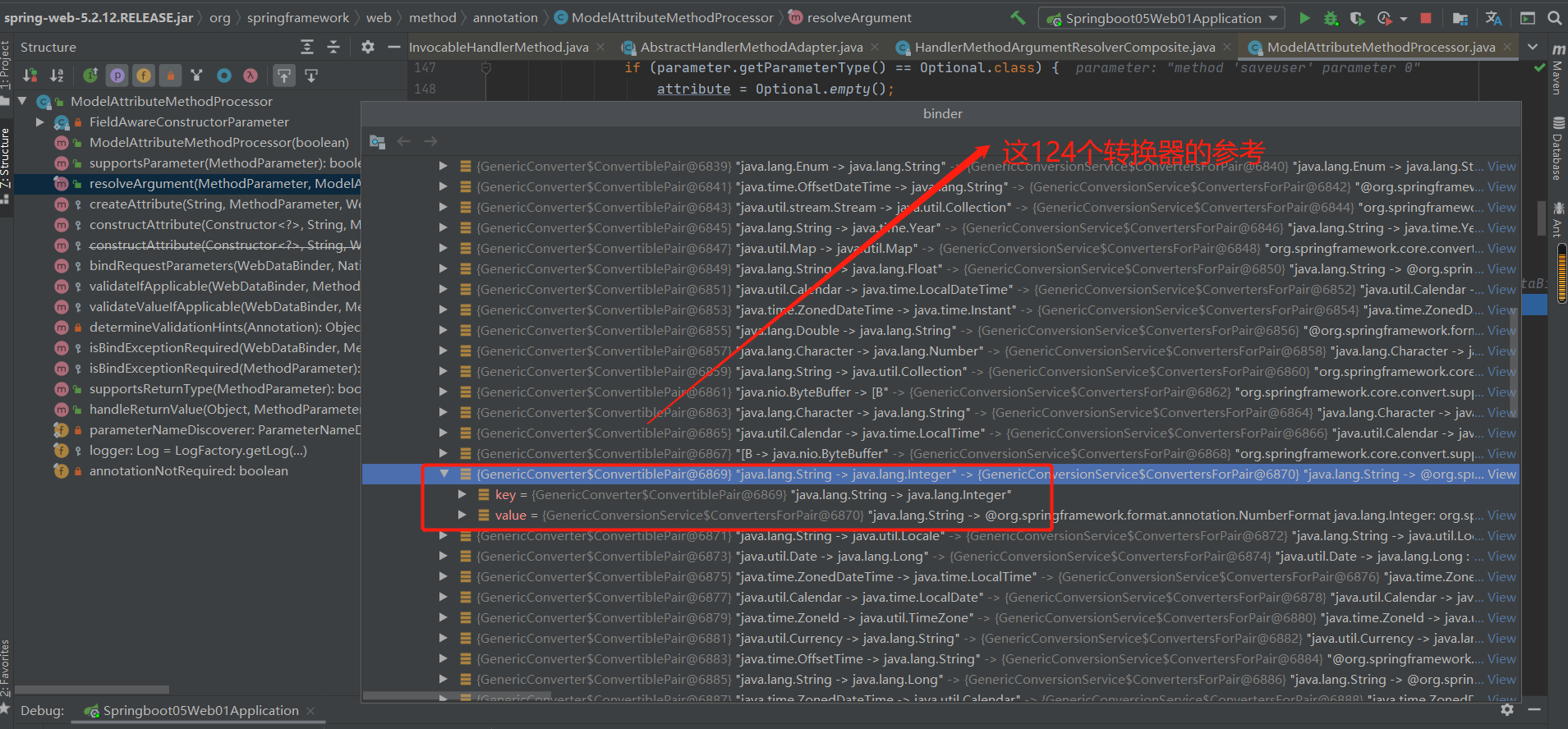Click the first toolbar icon in the binder popup
The image size is (1568, 729).
(377, 141)
